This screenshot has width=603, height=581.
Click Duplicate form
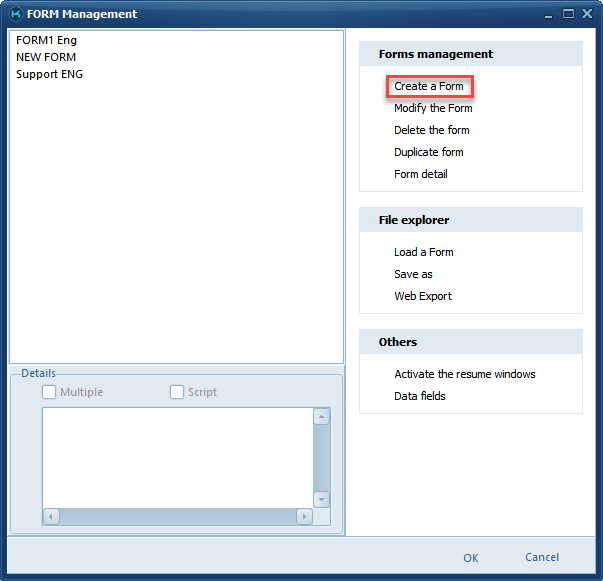[x=428, y=152]
